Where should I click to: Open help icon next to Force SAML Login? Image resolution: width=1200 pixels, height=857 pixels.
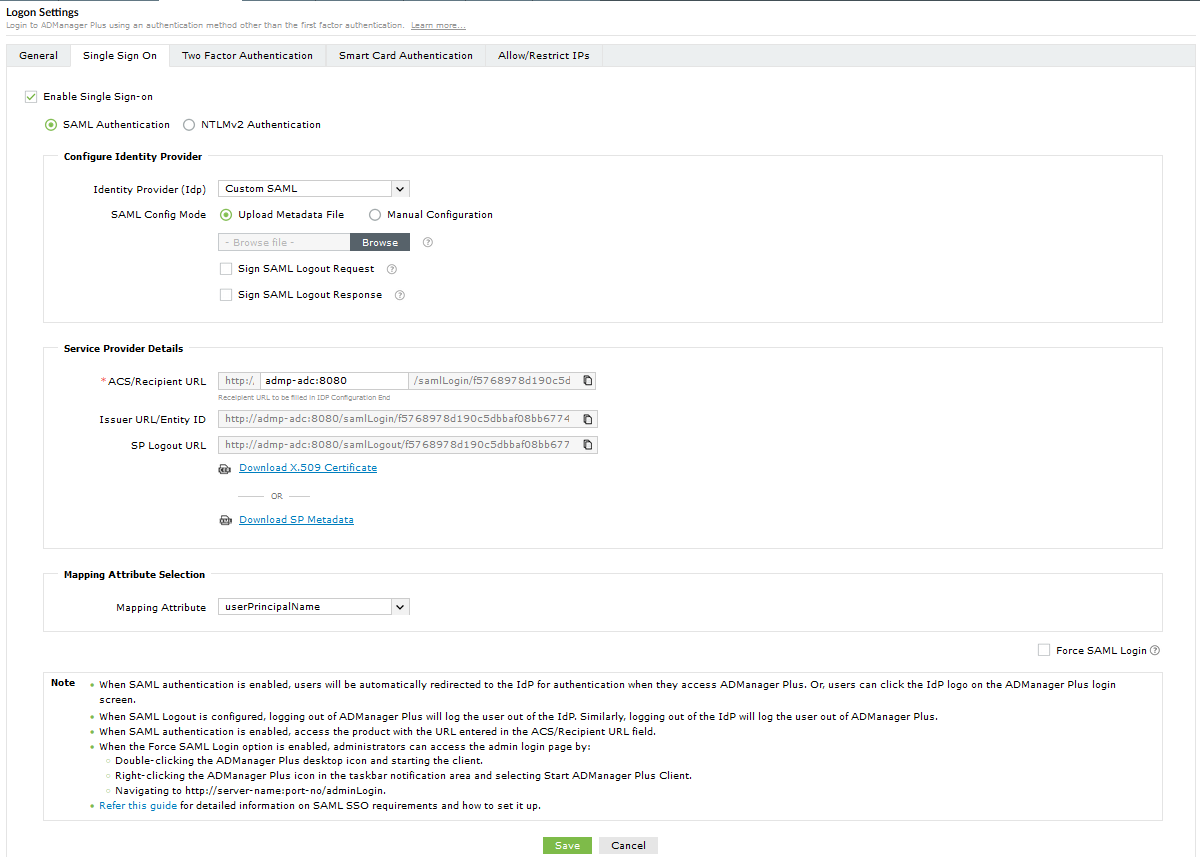tap(1155, 650)
